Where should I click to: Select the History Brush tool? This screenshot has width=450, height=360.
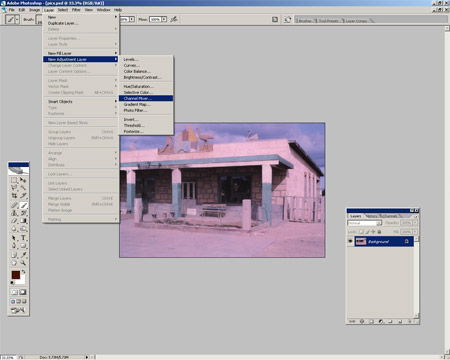pos(23,213)
